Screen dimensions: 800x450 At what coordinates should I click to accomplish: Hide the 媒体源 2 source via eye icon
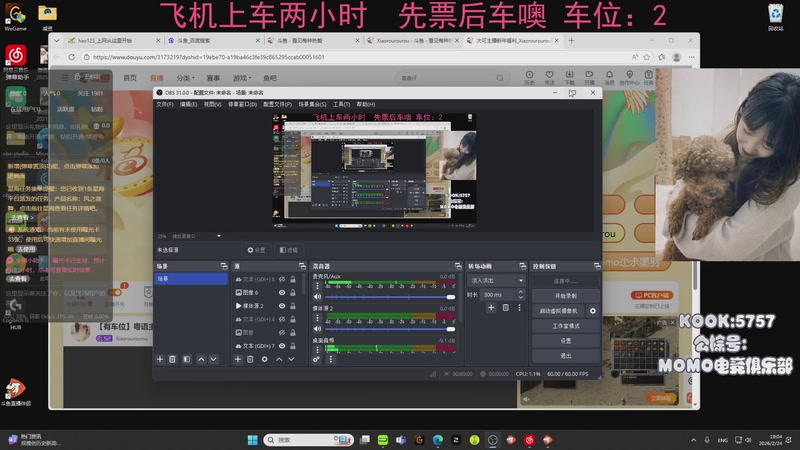click(x=282, y=306)
